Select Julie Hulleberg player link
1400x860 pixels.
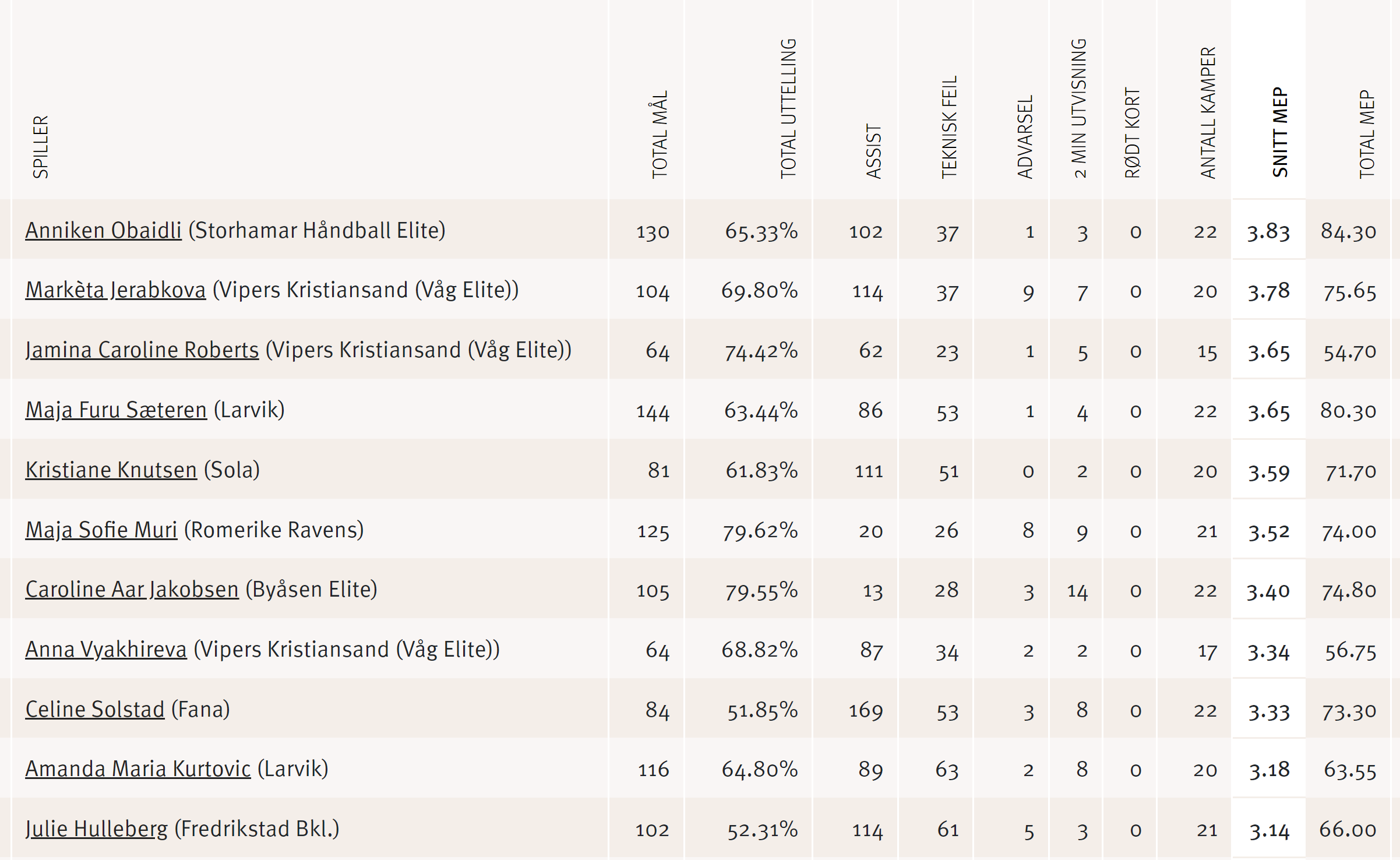97,829
